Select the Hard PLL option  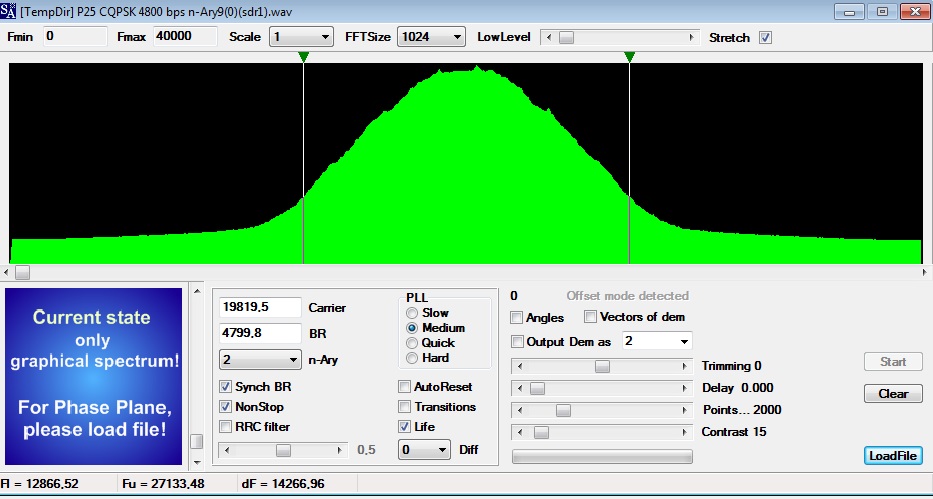tap(412, 358)
